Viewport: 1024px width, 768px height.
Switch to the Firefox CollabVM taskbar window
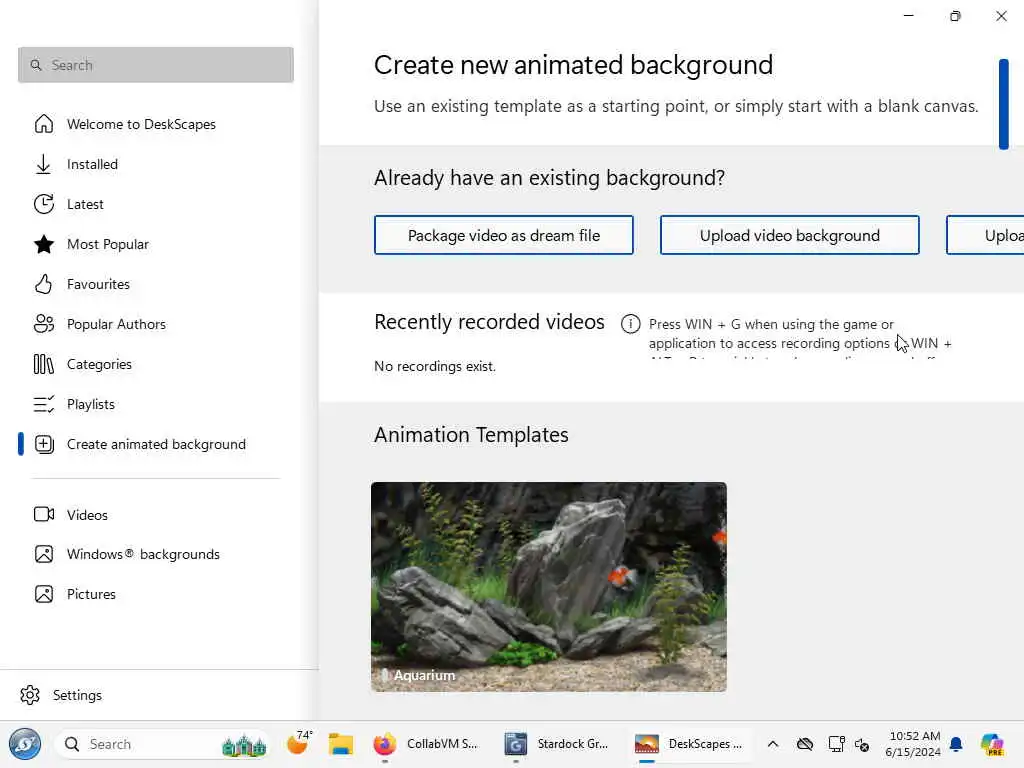click(427, 744)
